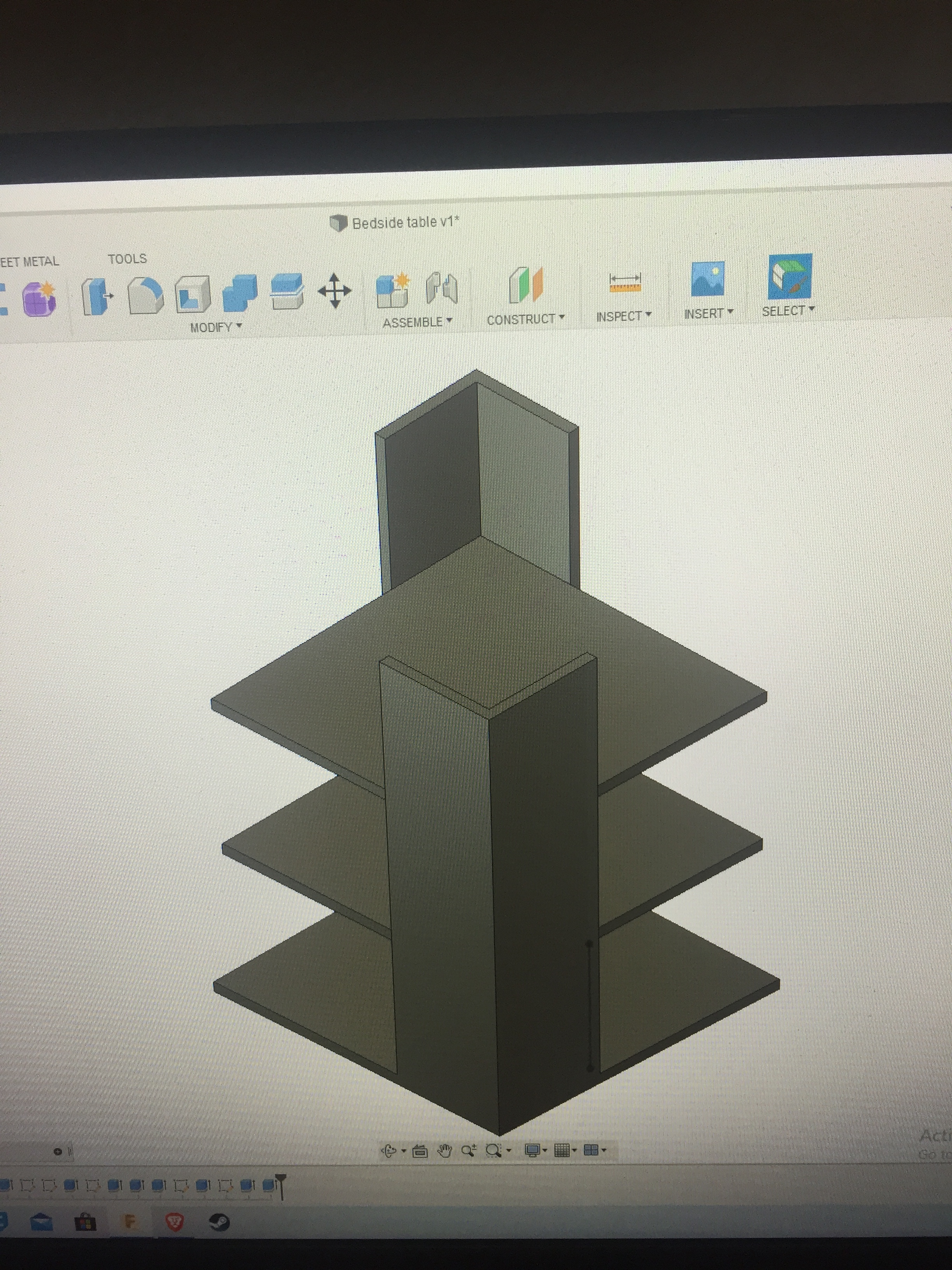Open the Zoom Window dropdown arrow
This screenshot has width=952, height=1270.
(x=508, y=1150)
